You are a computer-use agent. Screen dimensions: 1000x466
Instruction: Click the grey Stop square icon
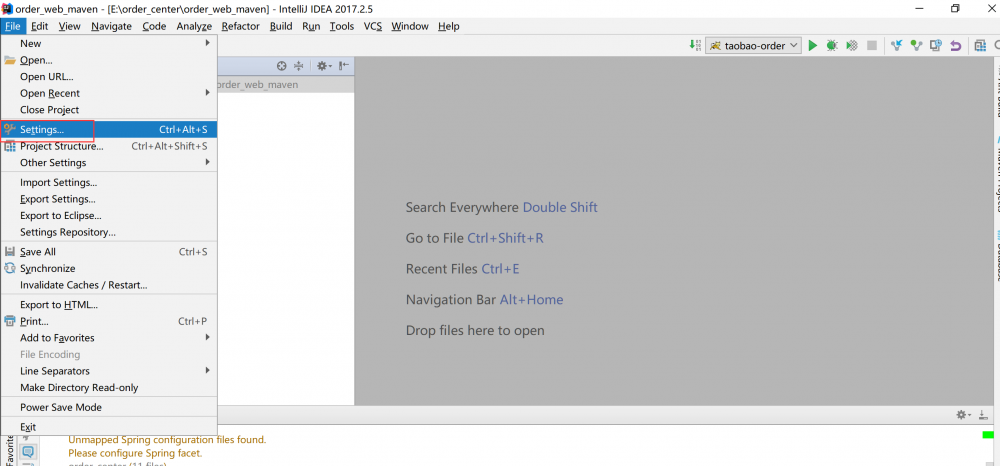[x=871, y=46]
